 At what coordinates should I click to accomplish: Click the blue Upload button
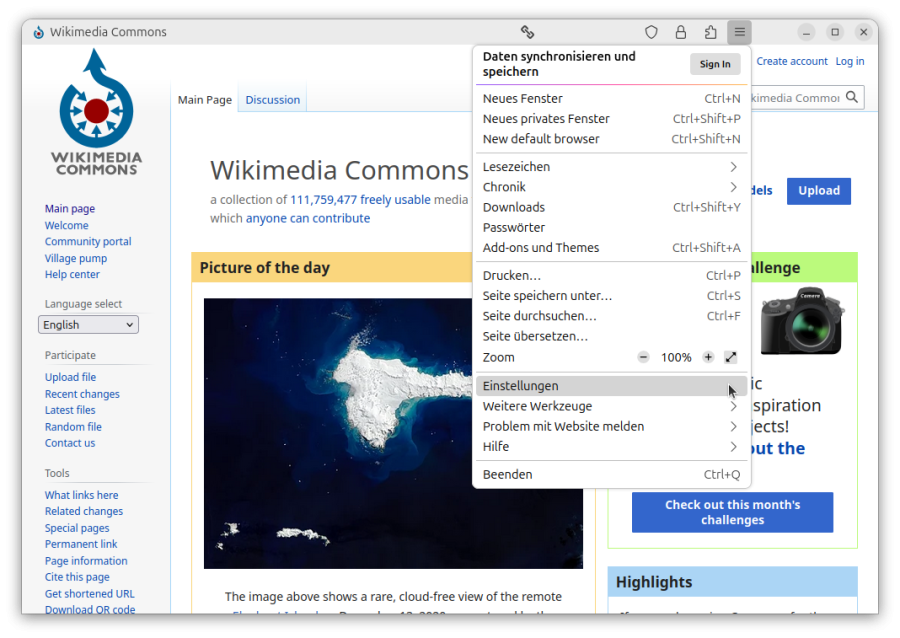(x=818, y=191)
